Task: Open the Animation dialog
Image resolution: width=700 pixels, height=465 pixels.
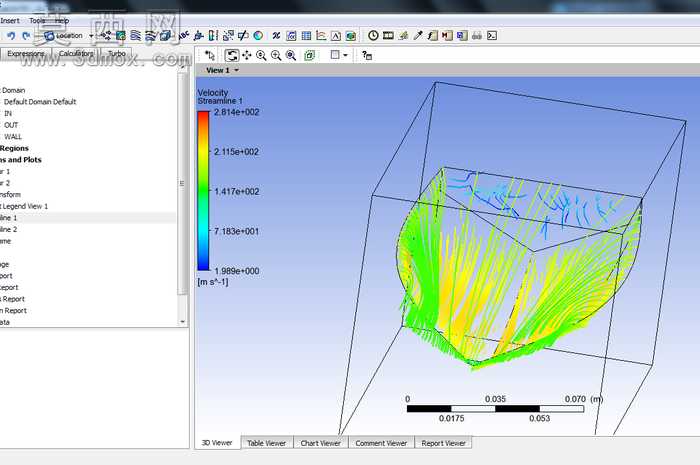Action: (388, 36)
